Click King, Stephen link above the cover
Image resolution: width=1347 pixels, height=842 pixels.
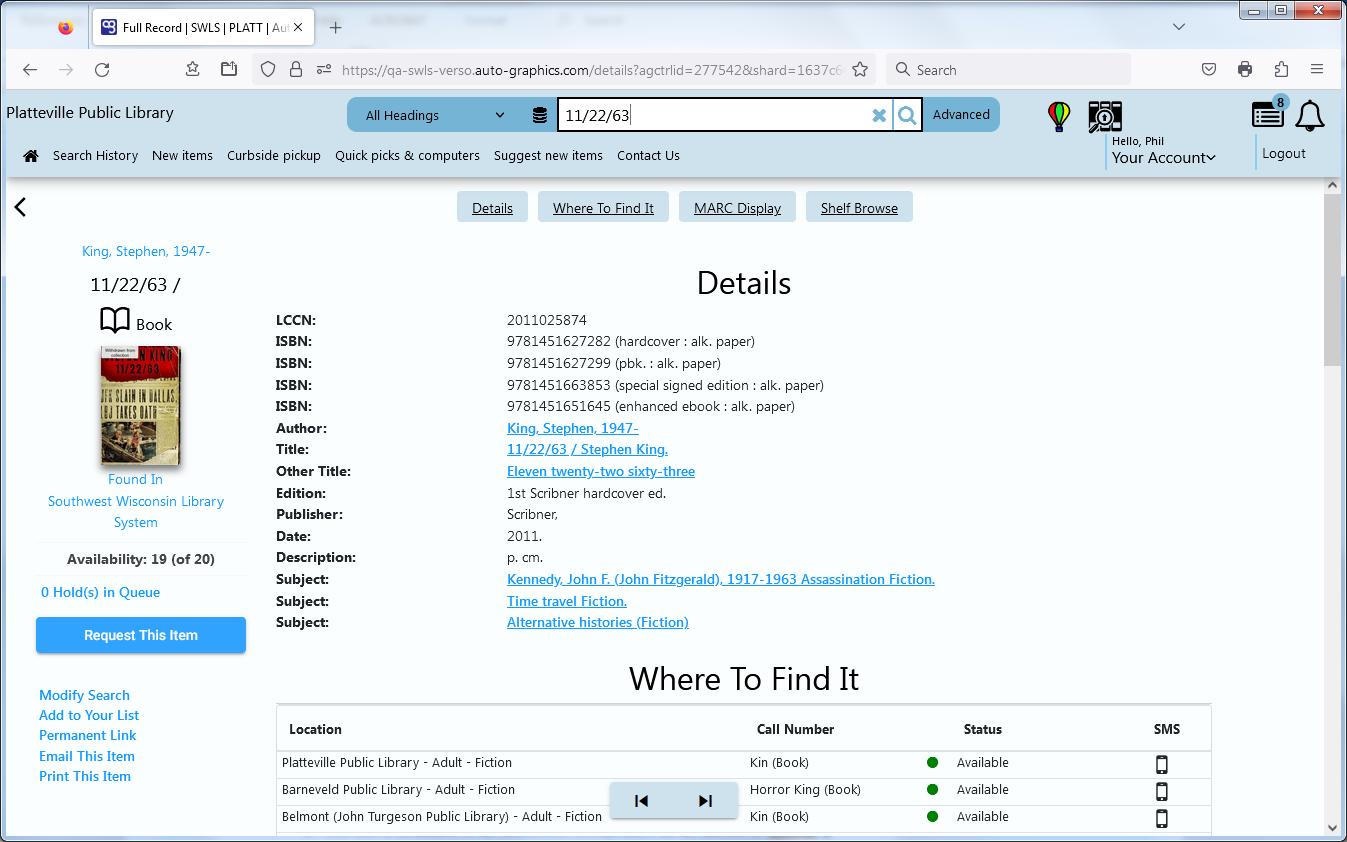146,251
